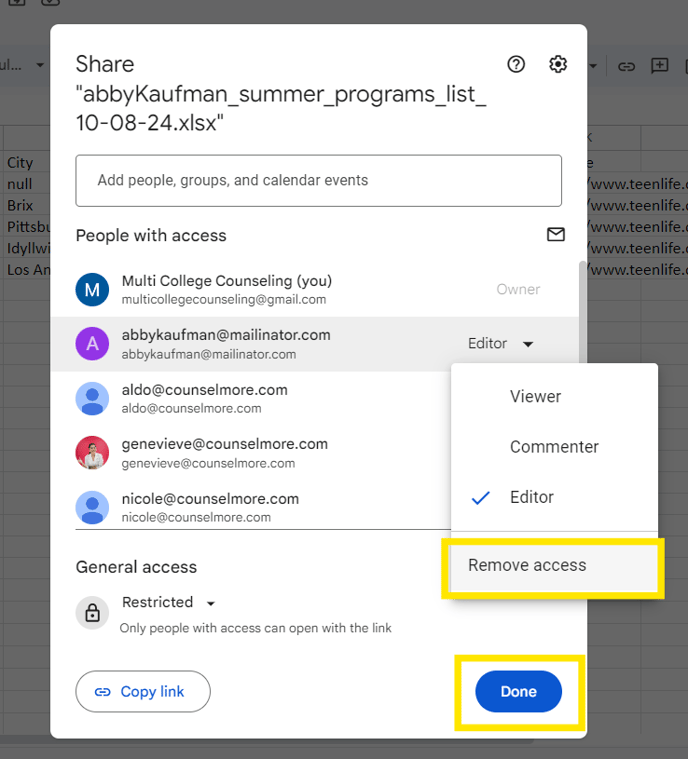Click abbykaufman's purple avatar icon
This screenshot has width=688, height=759.
pos(92,344)
